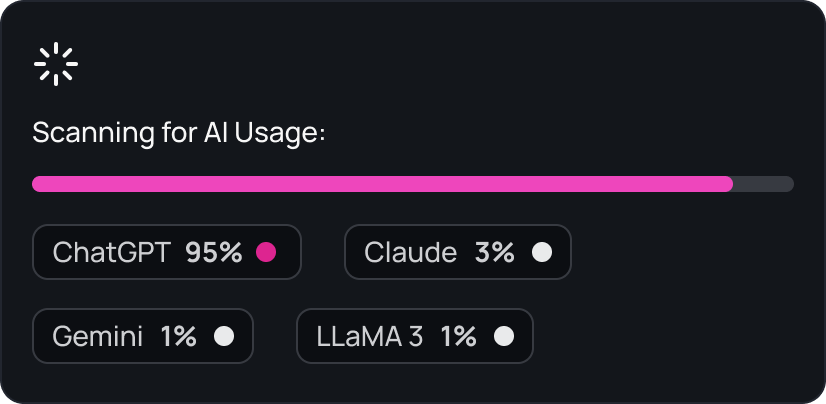Click the 95% value in the ChatGPT chip
The width and height of the screenshot is (826, 404).
[214, 252]
